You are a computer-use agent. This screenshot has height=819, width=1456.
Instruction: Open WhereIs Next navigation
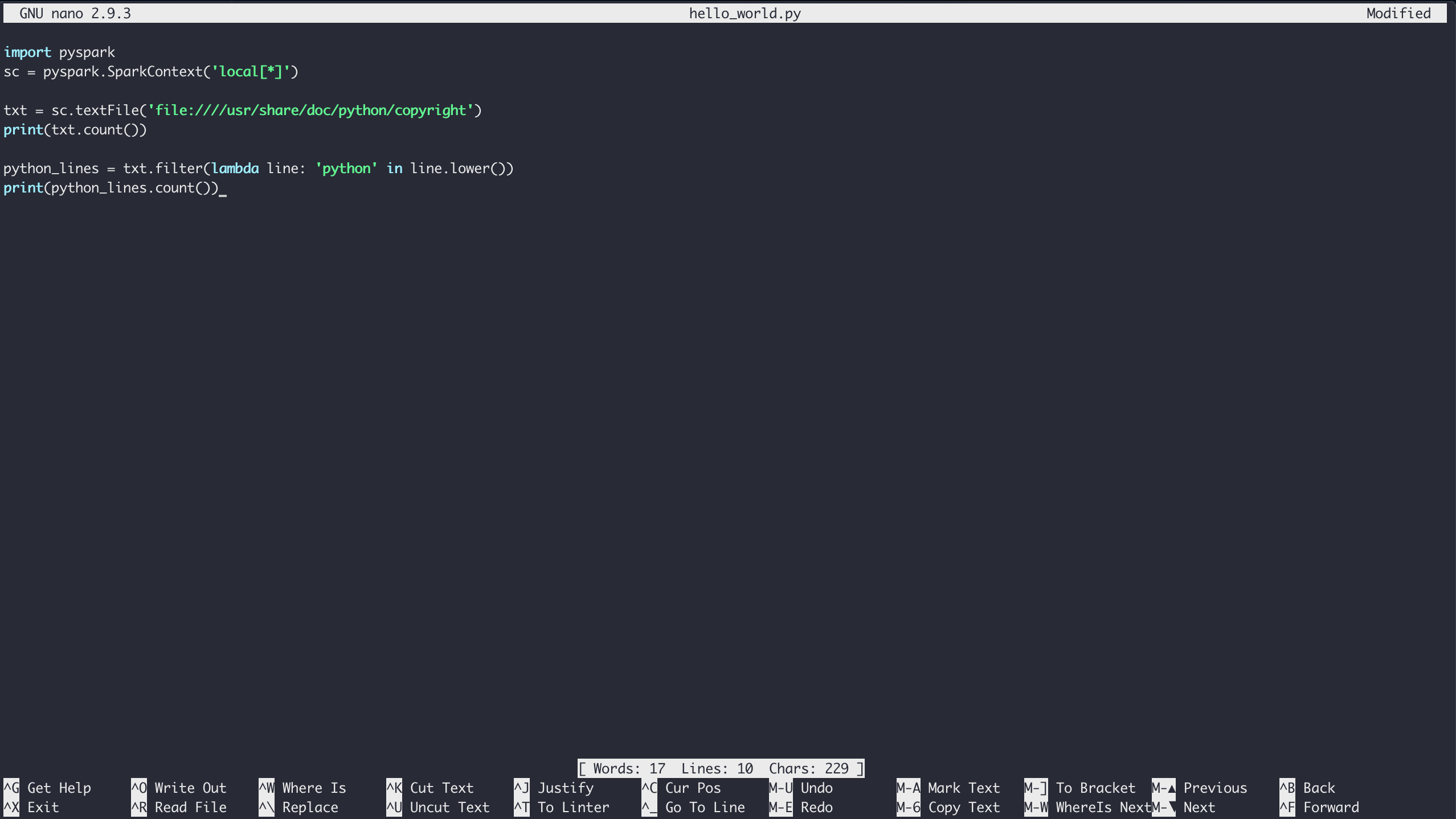pos(1101,807)
